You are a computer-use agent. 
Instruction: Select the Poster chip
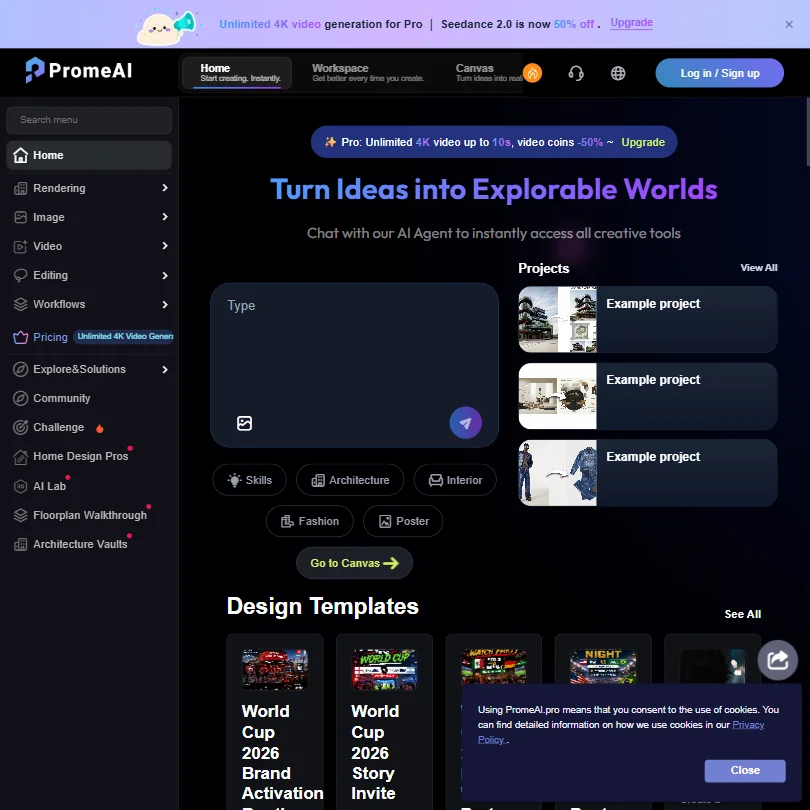click(x=403, y=521)
